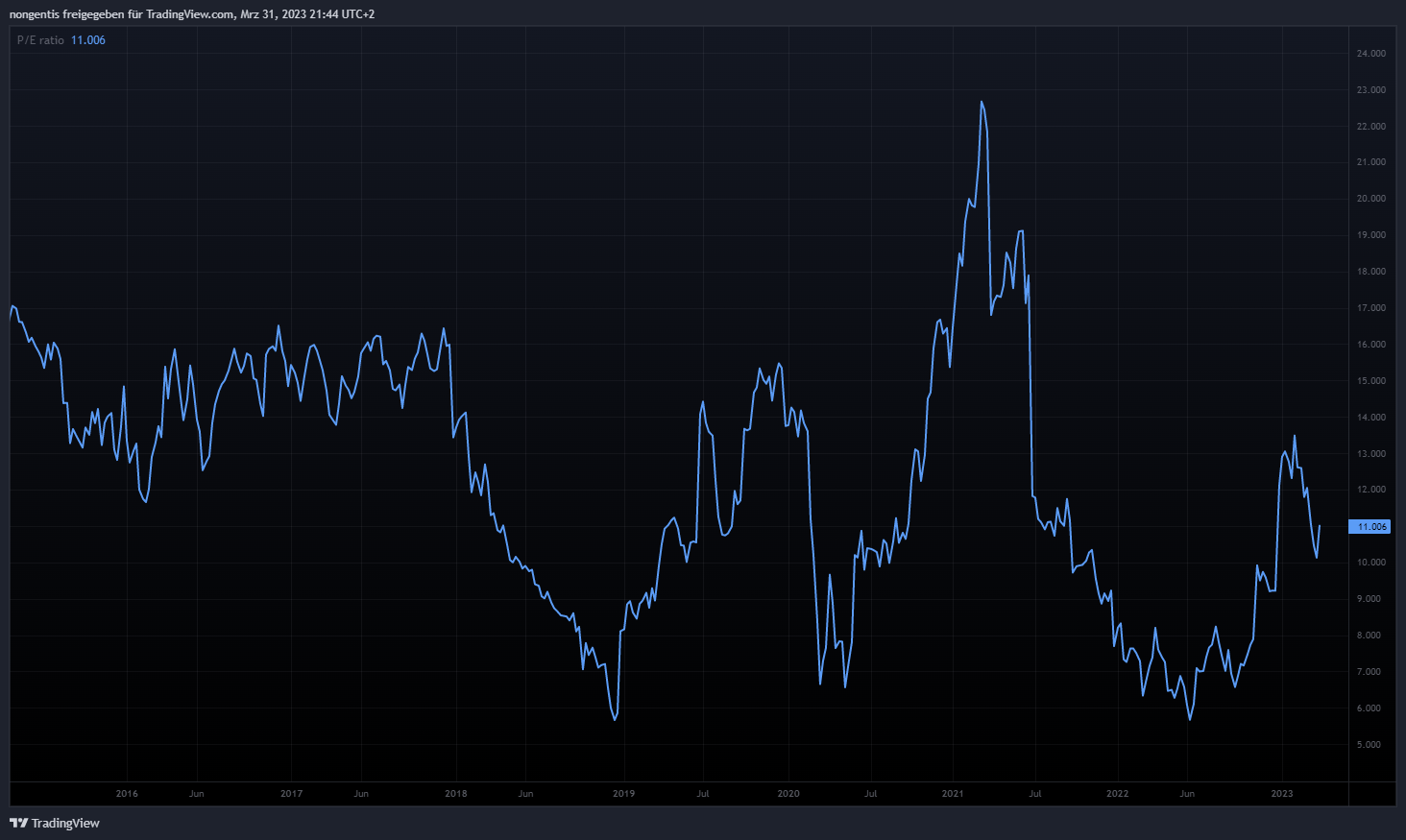Select the P/E ratio legend label
Image resolution: width=1406 pixels, height=840 pixels.
(40, 40)
